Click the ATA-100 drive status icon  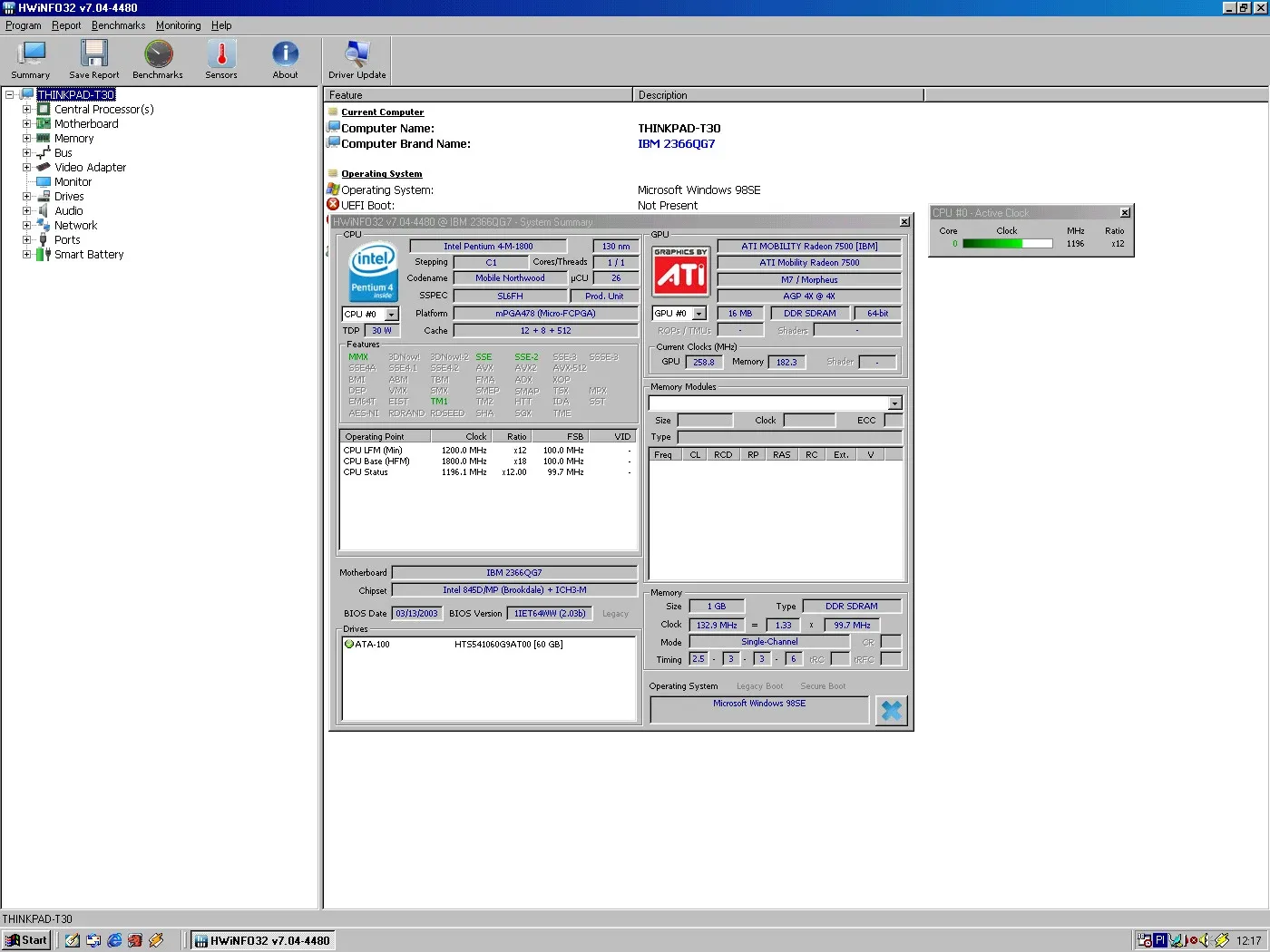(349, 645)
